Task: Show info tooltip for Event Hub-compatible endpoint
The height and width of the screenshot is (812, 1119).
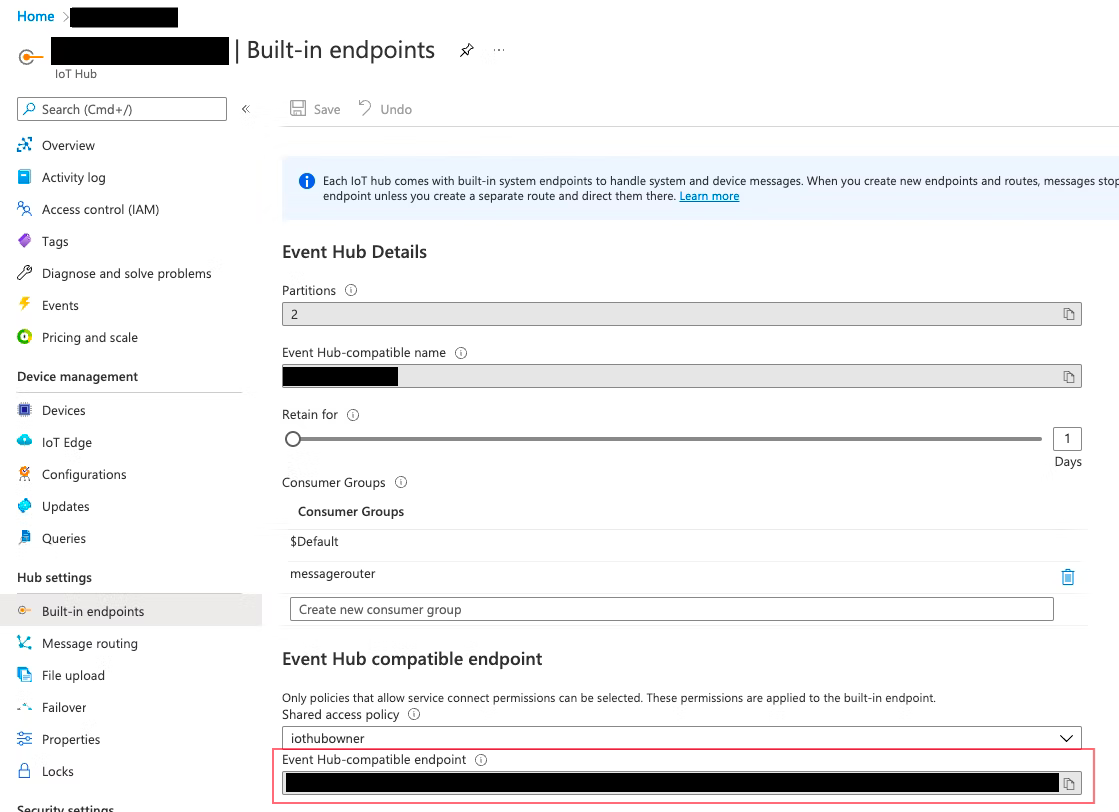Action: click(481, 760)
